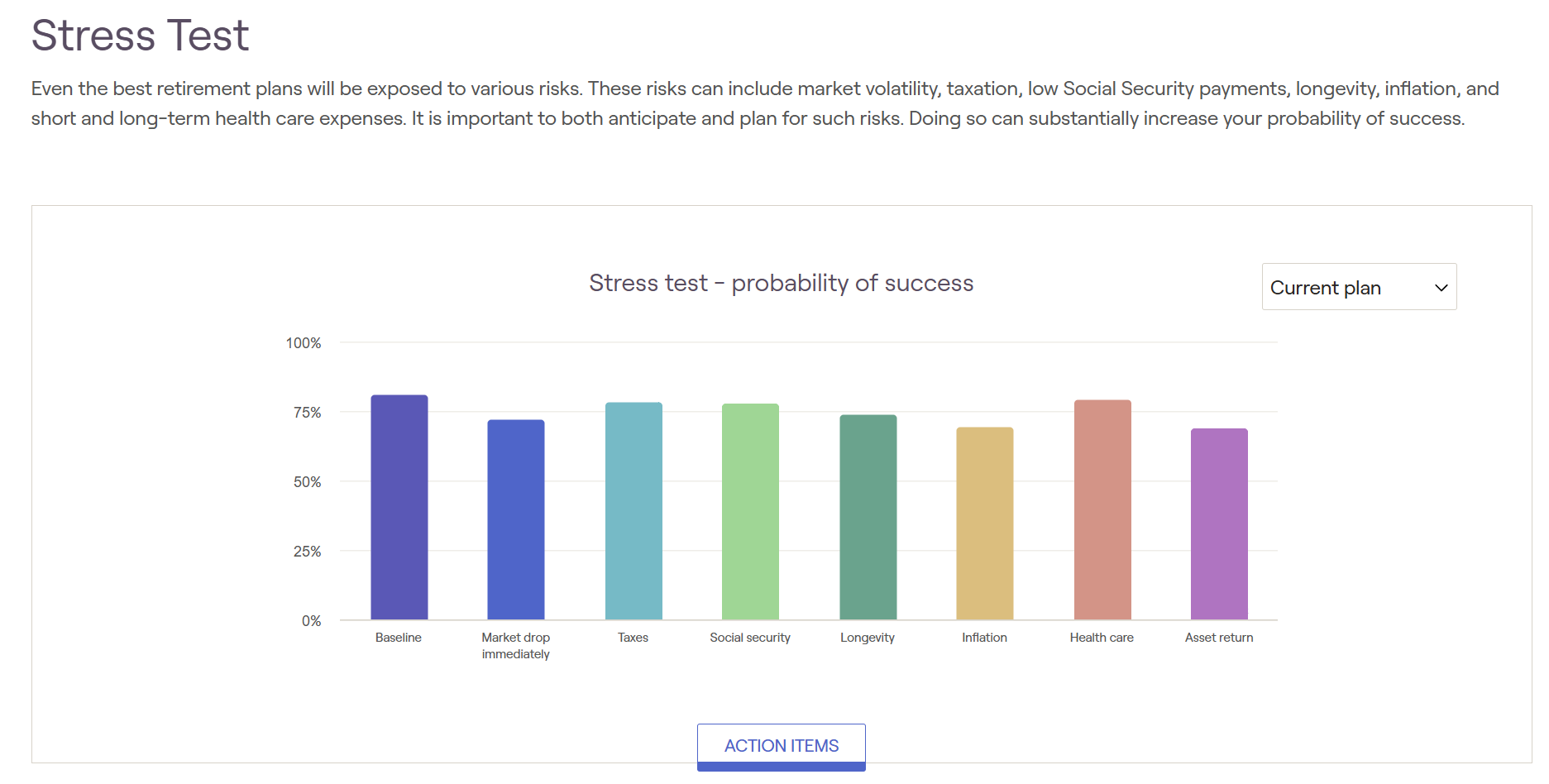Open the Current plan dropdown
Image resolution: width=1549 pixels, height=784 pixels.
(1359, 287)
